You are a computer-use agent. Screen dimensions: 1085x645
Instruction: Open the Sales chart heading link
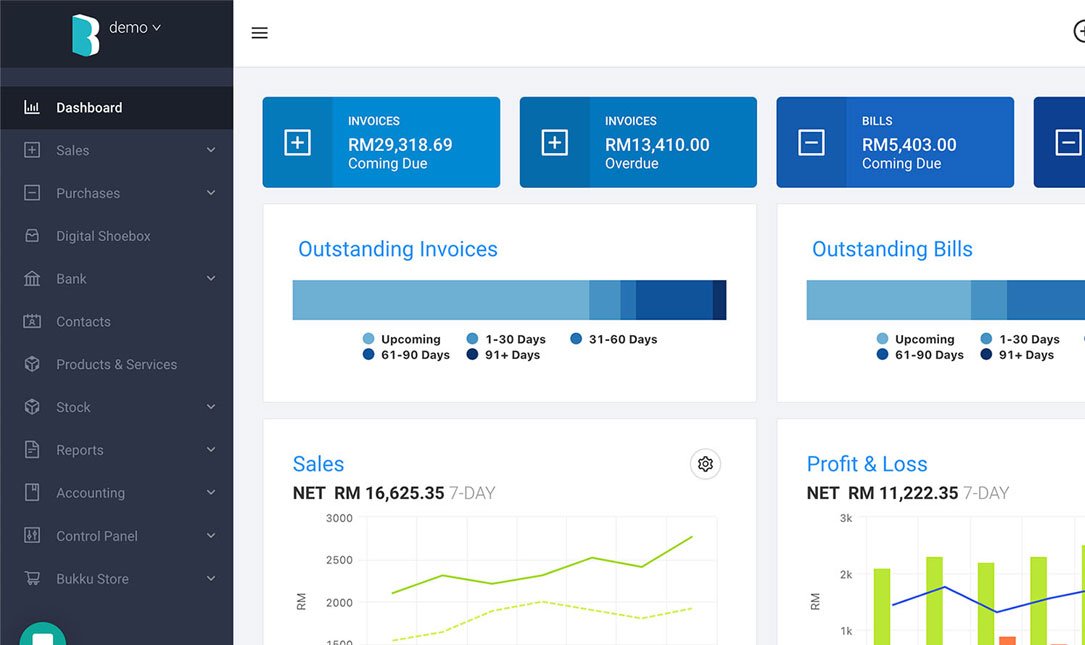318,464
